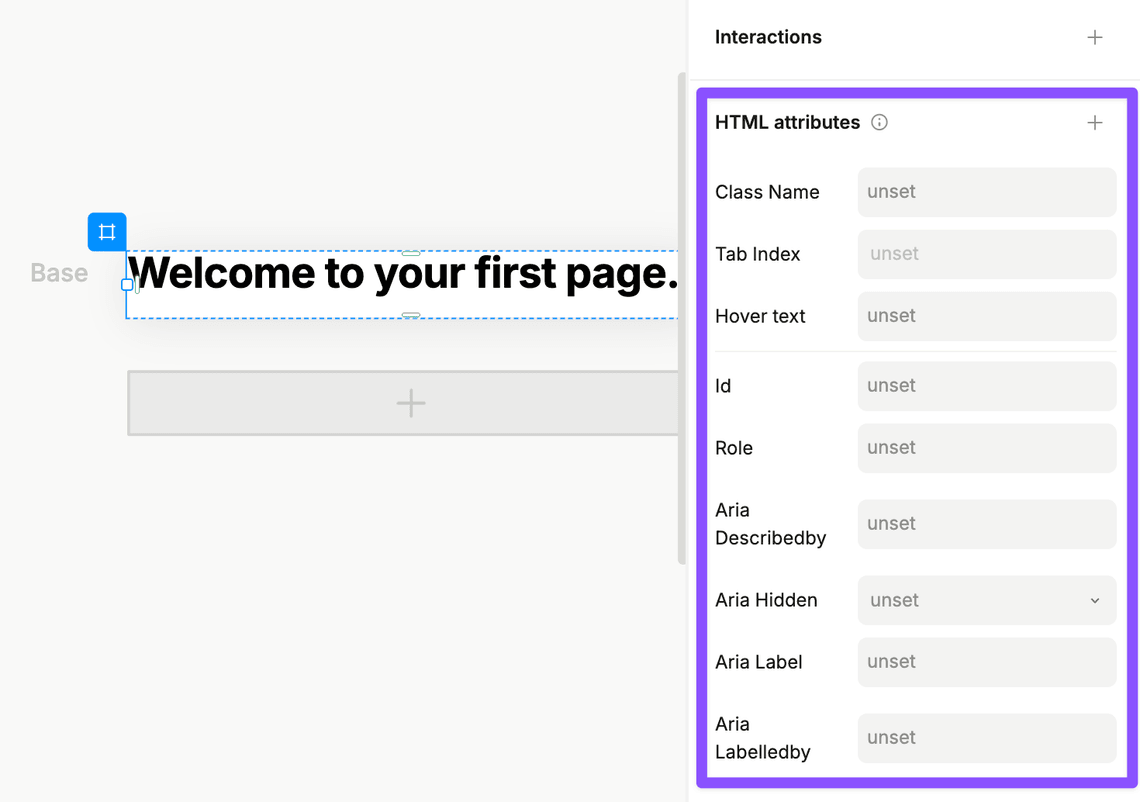Add a new HTML attribute with plus icon
The image size is (1140, 802).
1095,122
